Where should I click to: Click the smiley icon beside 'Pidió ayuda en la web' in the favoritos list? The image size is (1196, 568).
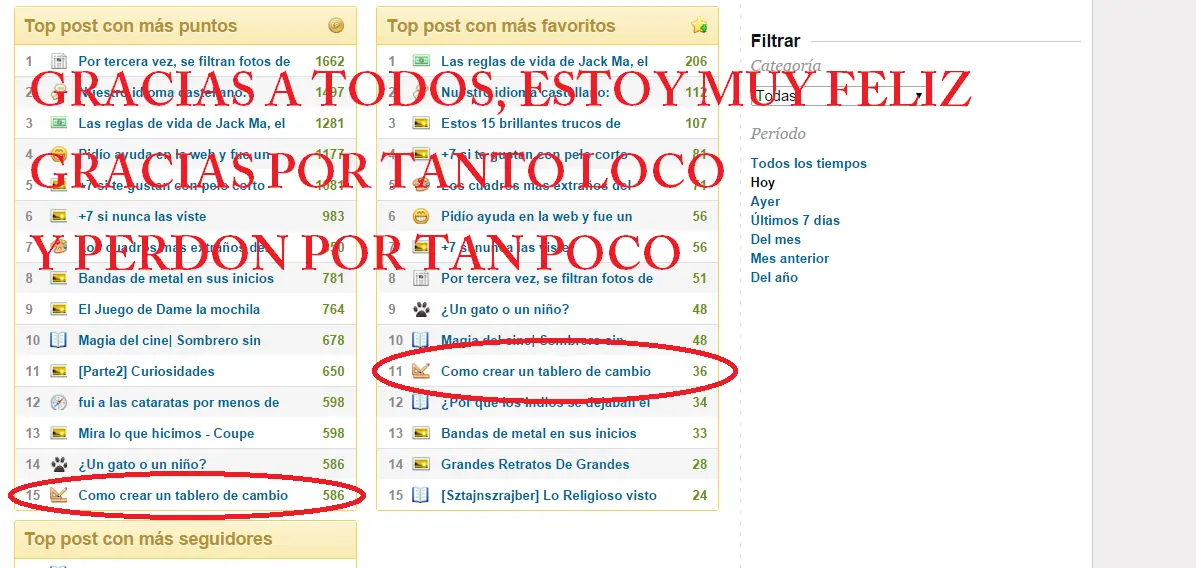click(x=421, y=217)
